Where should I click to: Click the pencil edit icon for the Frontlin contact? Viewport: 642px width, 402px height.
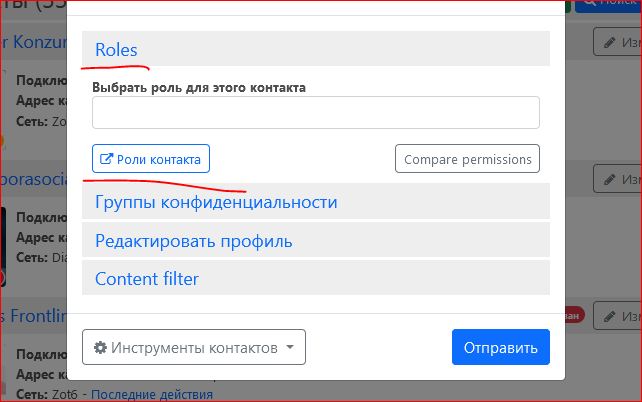tap(610, 317)
